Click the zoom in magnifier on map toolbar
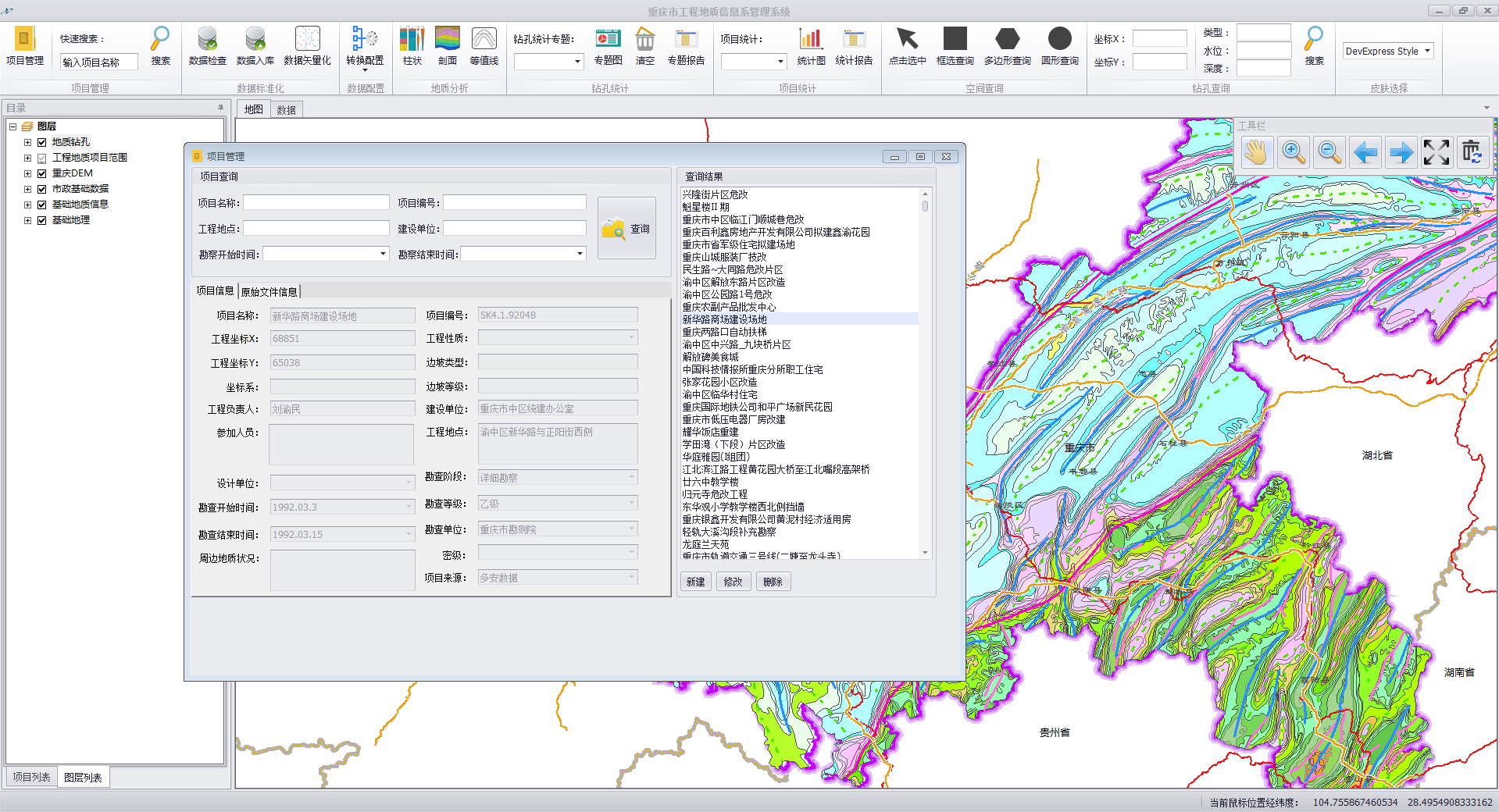This screenshot has height=812, width=1499. coord(1293,152)
